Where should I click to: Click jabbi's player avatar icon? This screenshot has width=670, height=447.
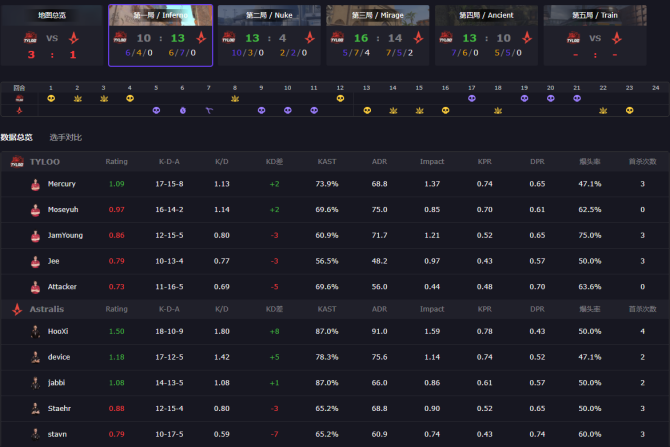[35, 382]
